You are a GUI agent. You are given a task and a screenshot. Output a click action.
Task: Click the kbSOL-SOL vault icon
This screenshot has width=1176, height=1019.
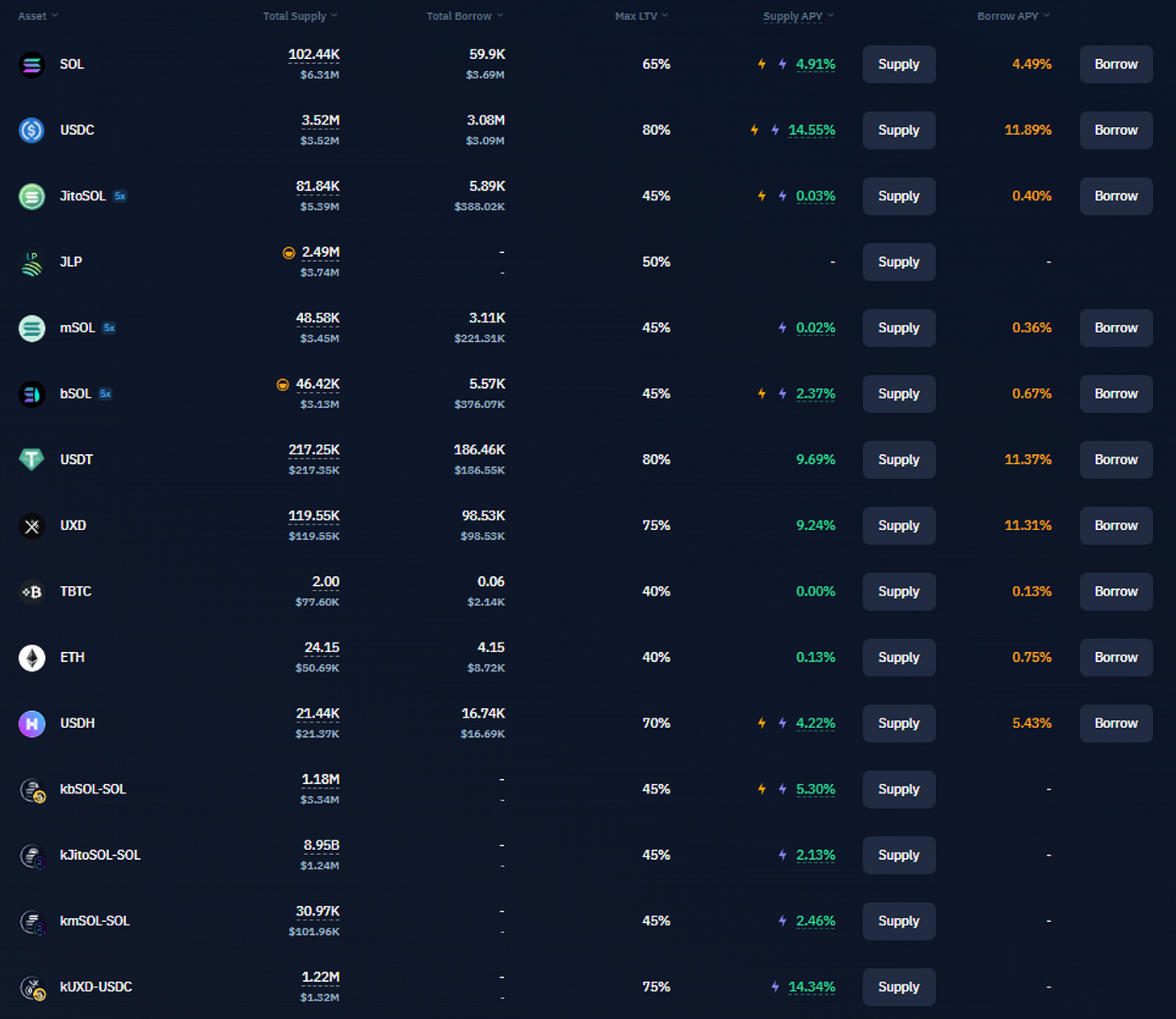(x=32, y=790)
